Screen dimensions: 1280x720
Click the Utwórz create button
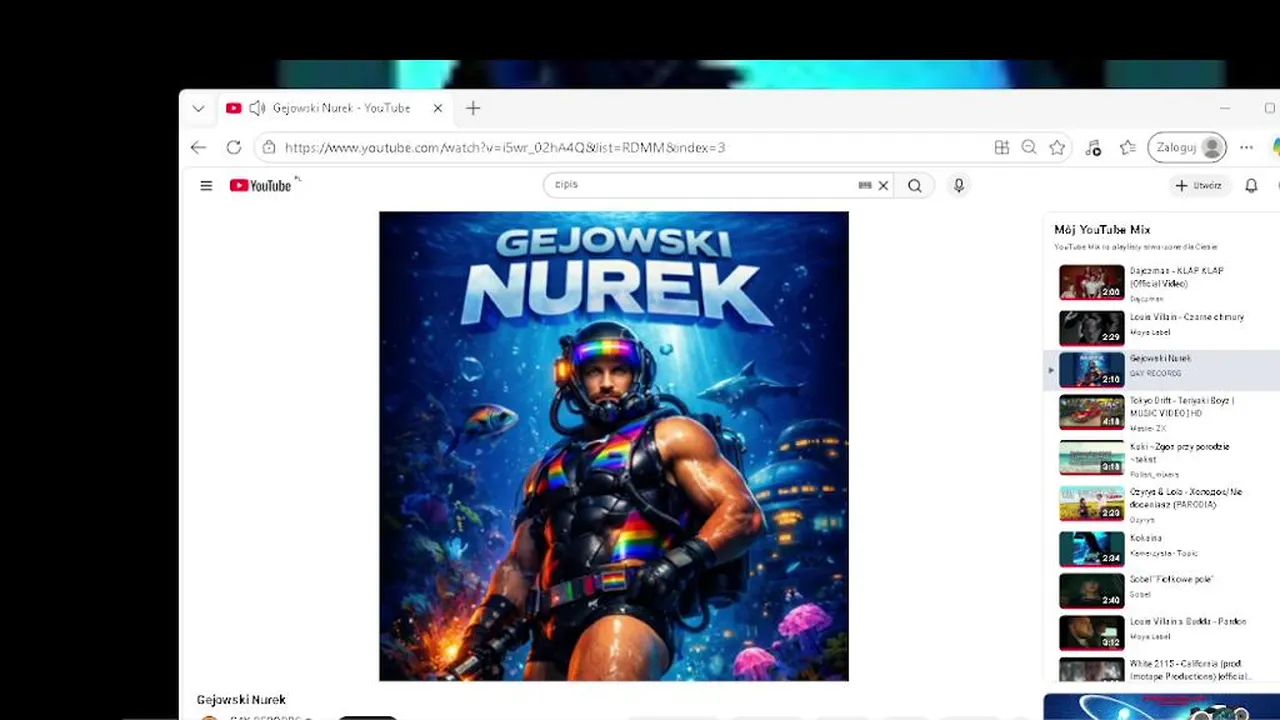click(1198, 185)
